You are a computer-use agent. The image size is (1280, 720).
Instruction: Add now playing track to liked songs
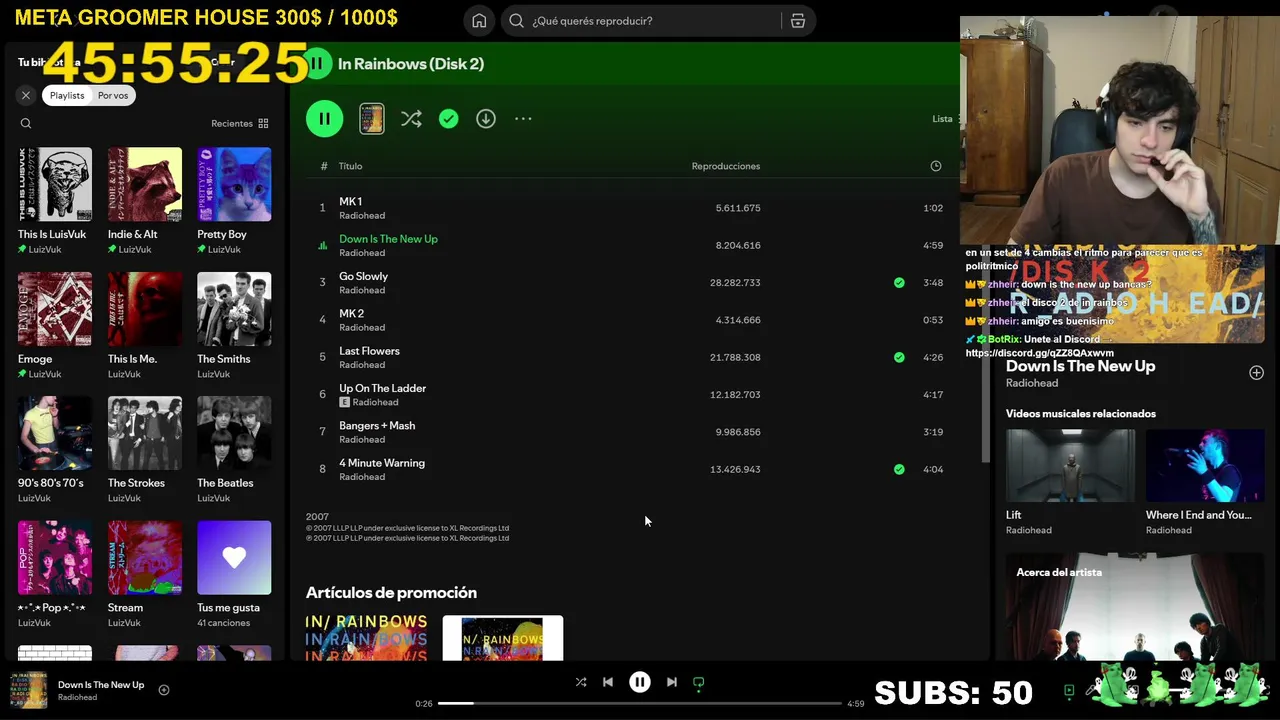pos(164,690)
